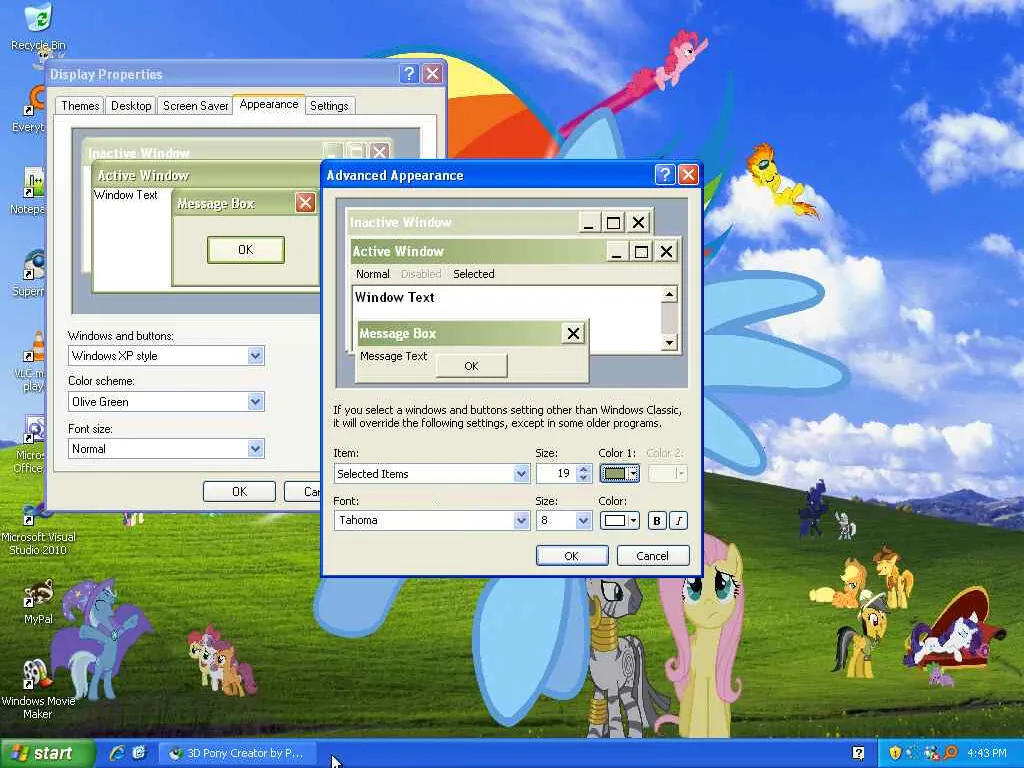Screen dimensions: 1024x768
Task: Toggle bold font style button
Action: click(x=657, y=520)
